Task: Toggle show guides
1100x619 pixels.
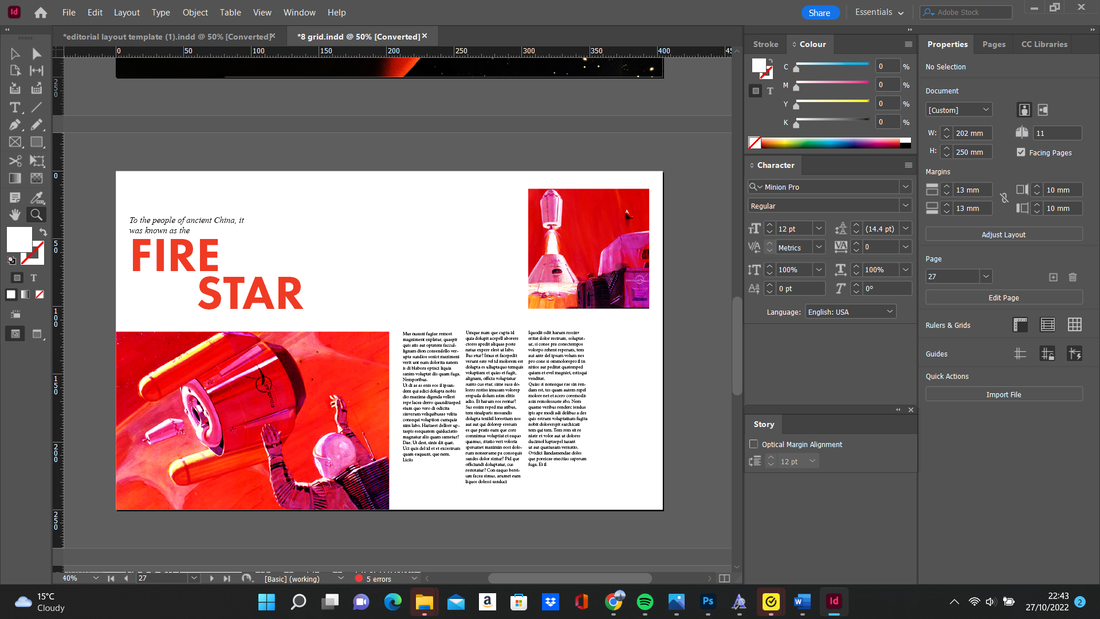Action: tap(1020, 354)
